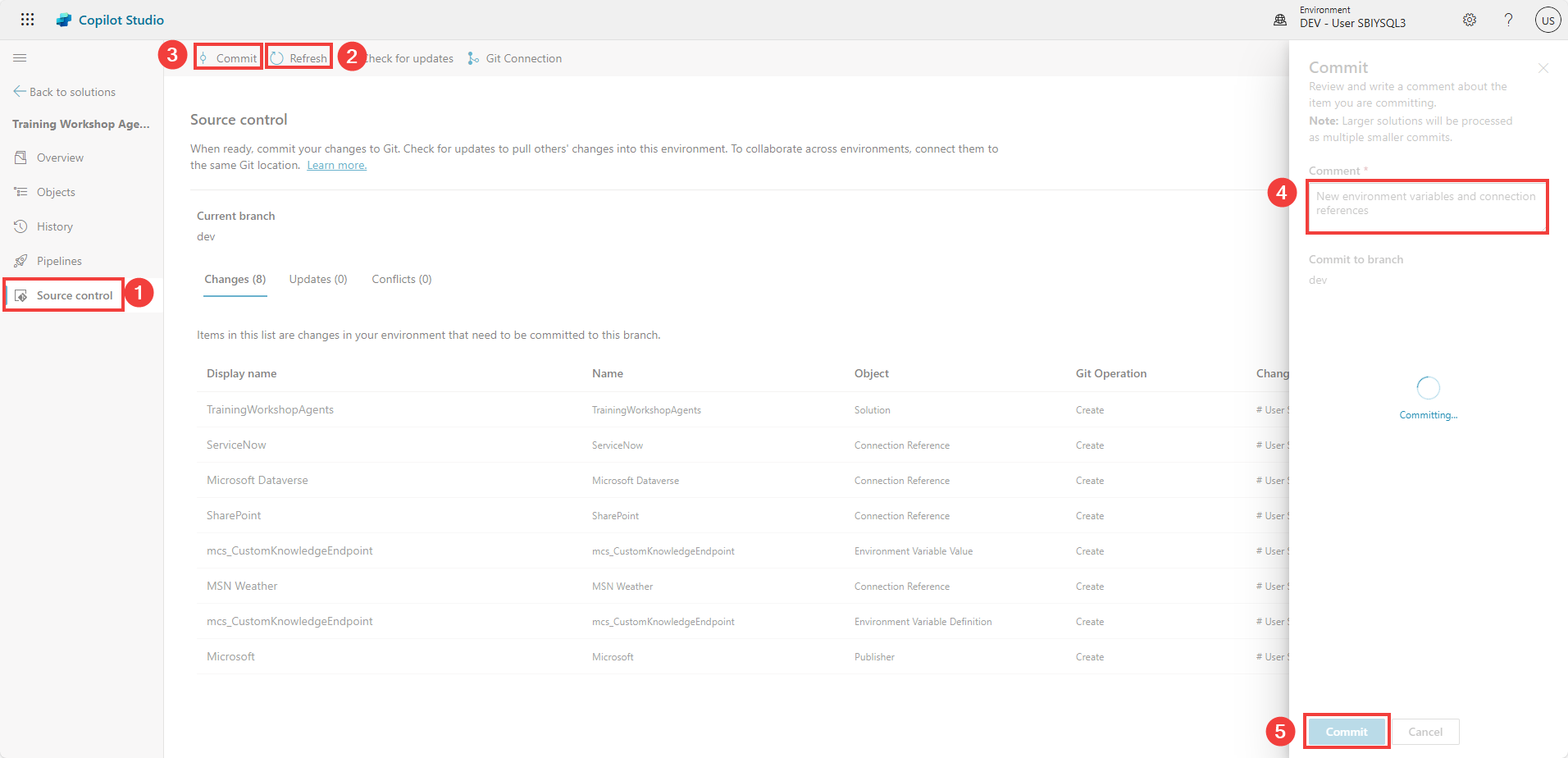Cancel the pending commit
The width and height of the screenshot is (1568, 758).
[1425, 731]
